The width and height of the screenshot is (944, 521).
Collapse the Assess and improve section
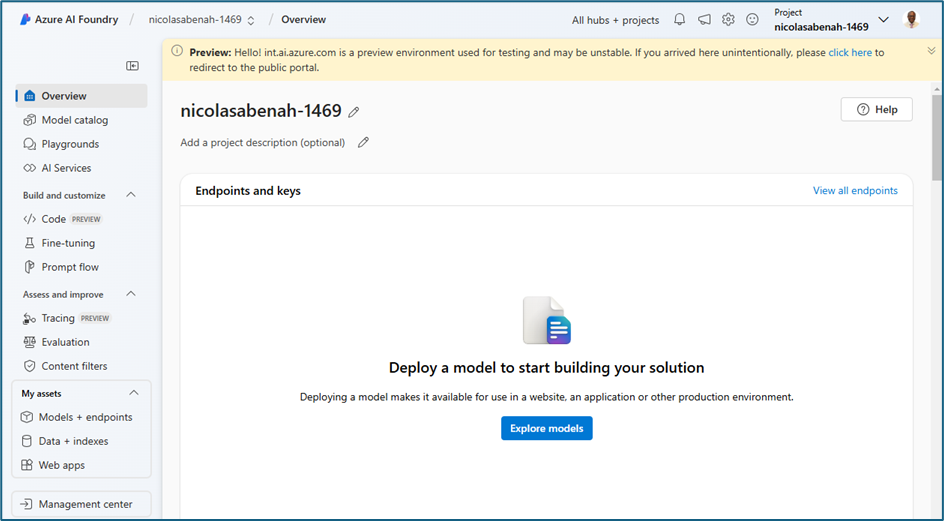(x=131, y=294)
